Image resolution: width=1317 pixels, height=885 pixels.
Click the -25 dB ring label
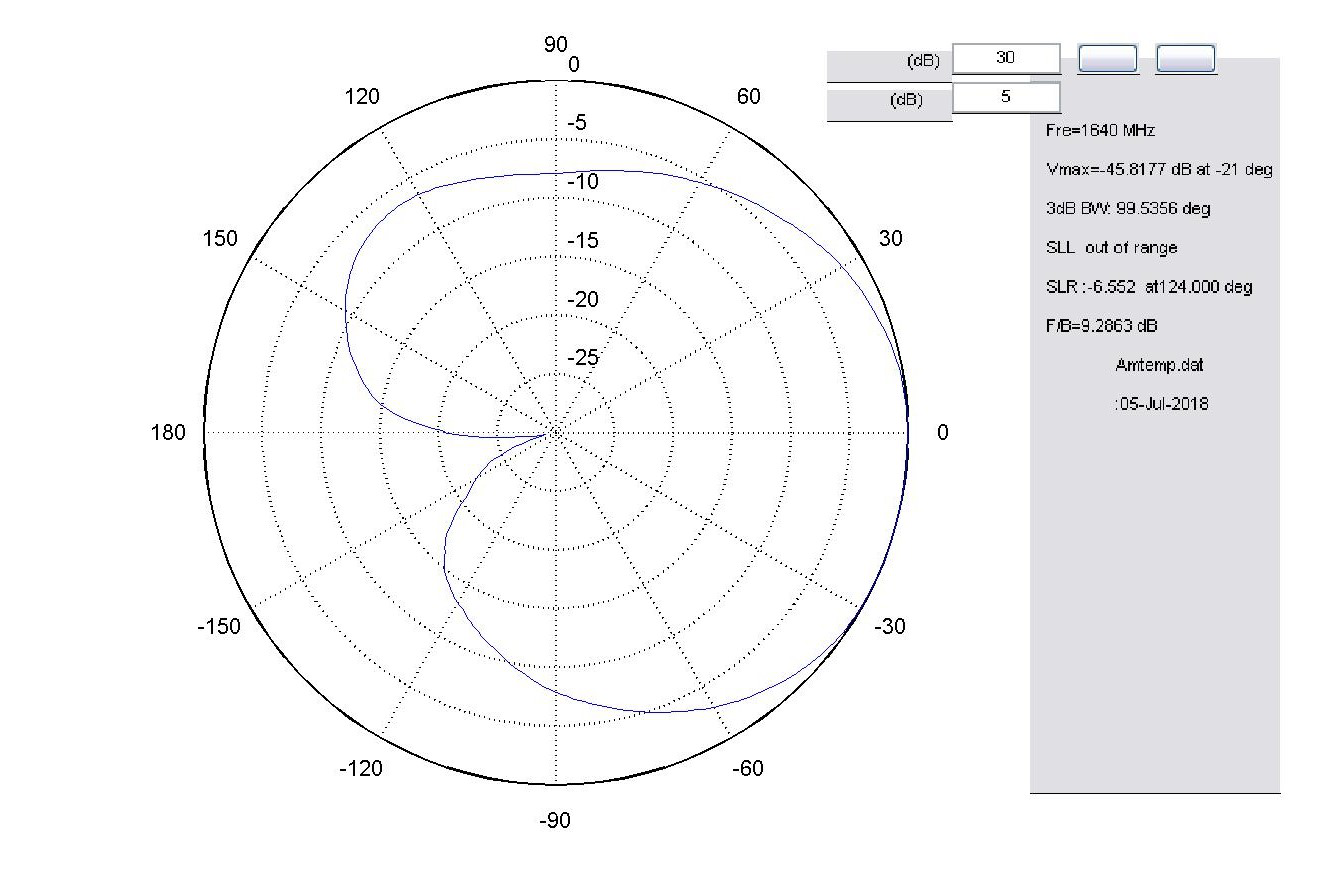[584, 358]
